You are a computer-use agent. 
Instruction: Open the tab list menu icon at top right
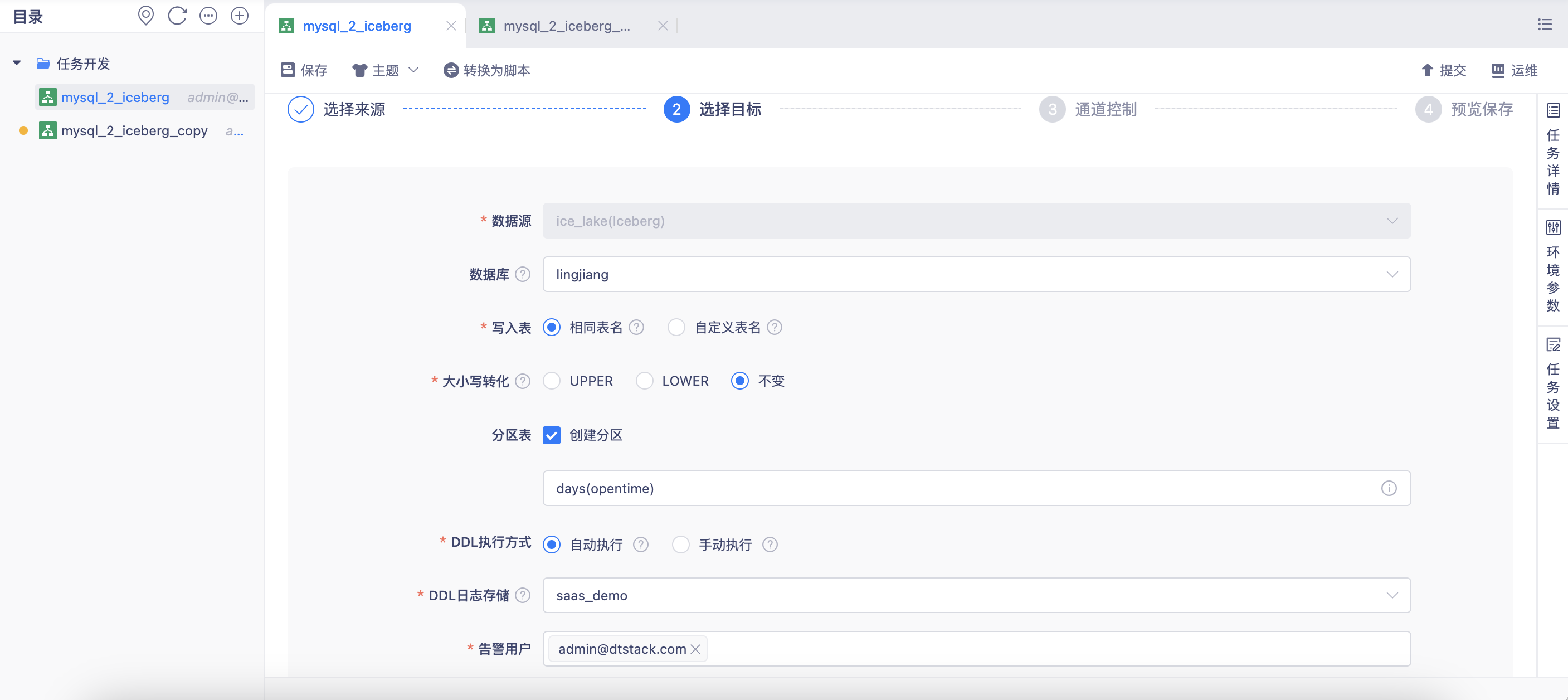pos(1544,25)
